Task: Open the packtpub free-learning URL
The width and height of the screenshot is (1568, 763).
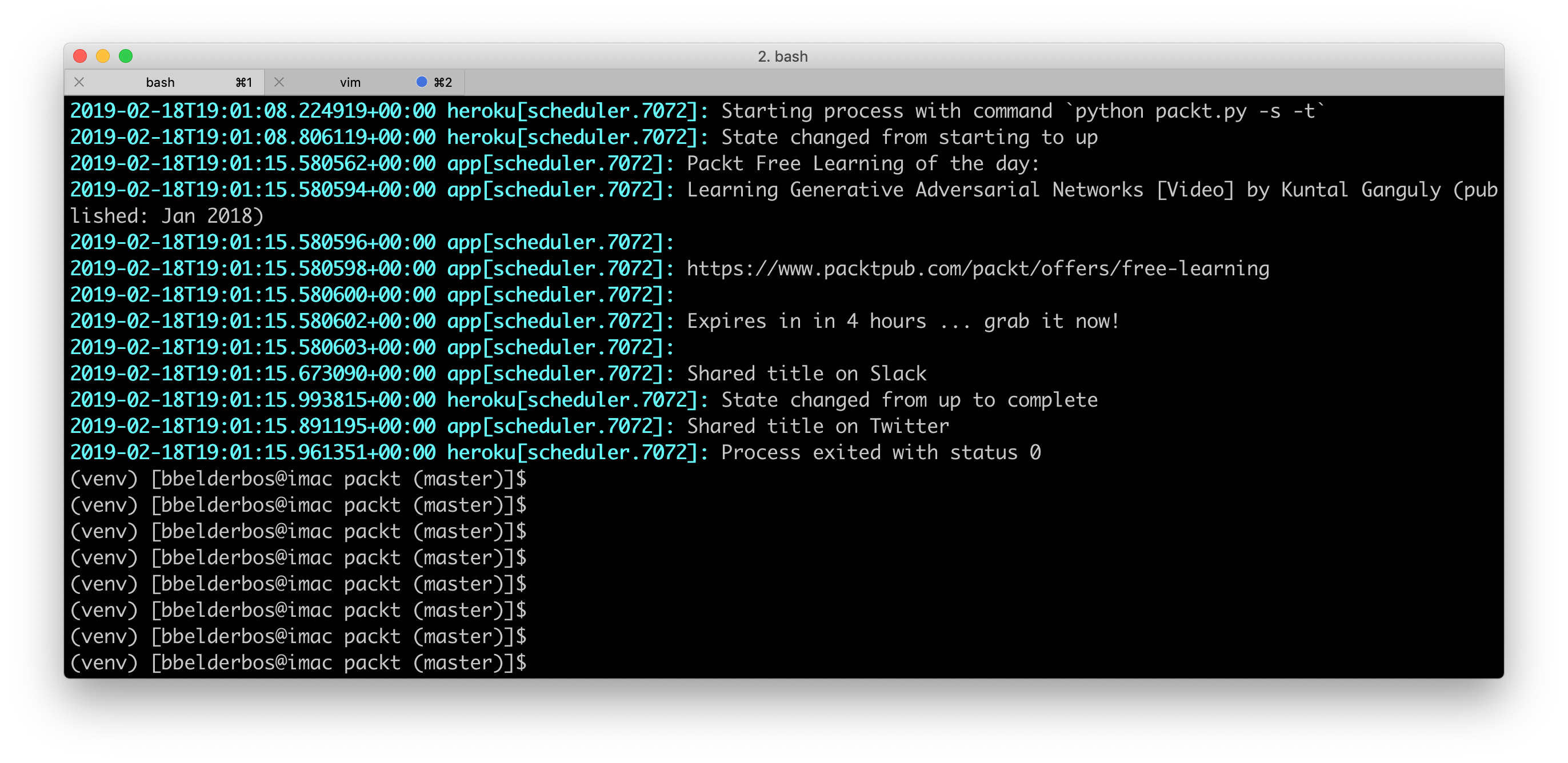Action: coord(978,268)
